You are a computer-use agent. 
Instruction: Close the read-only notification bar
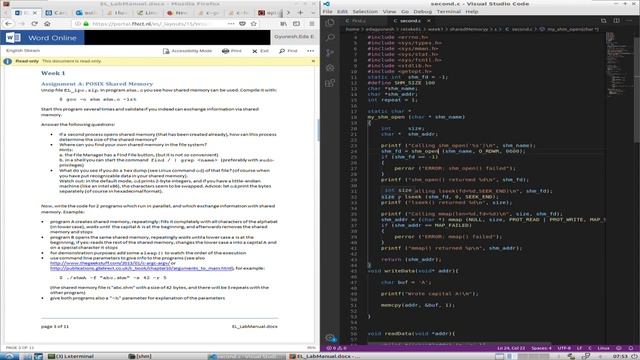click(x=313, y=61)
